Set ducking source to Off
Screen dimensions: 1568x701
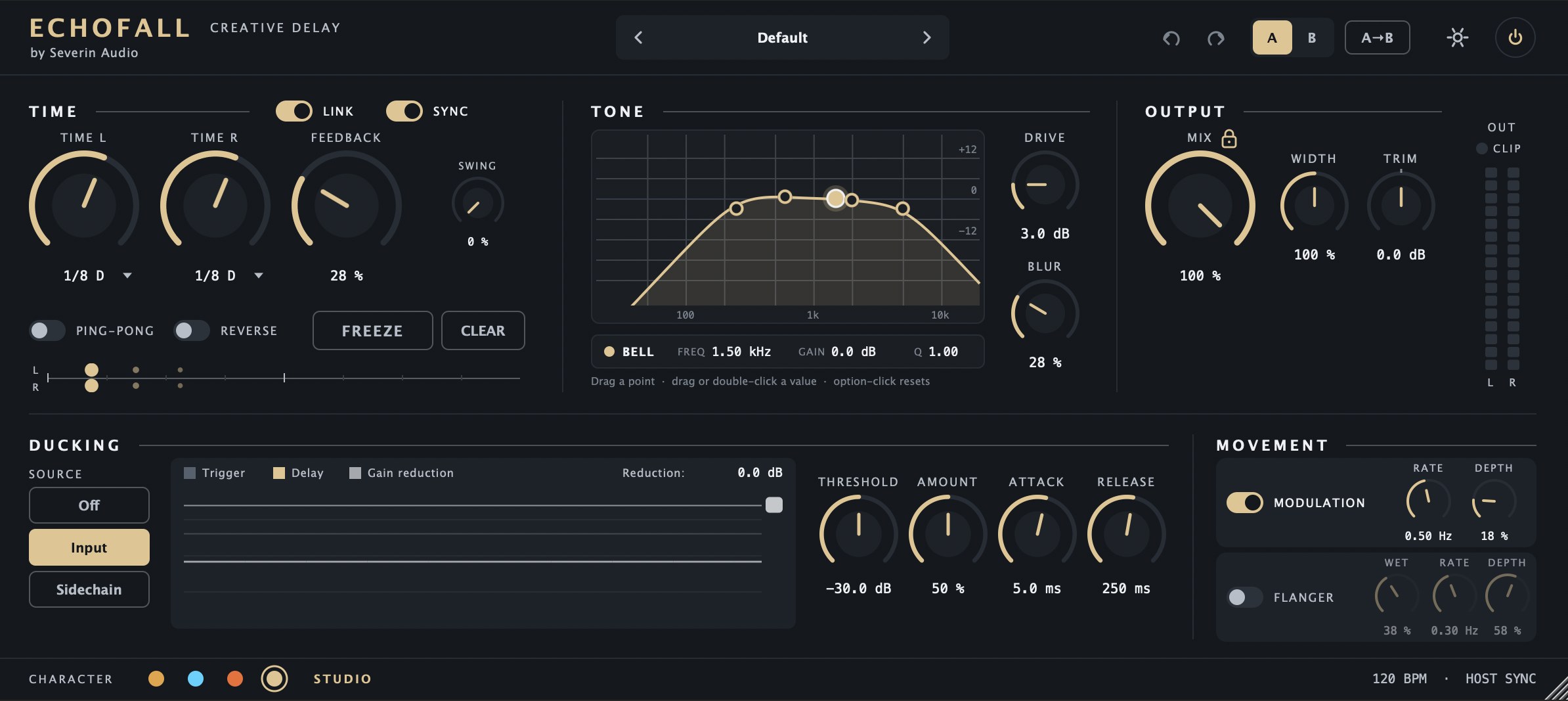(89, 505)
